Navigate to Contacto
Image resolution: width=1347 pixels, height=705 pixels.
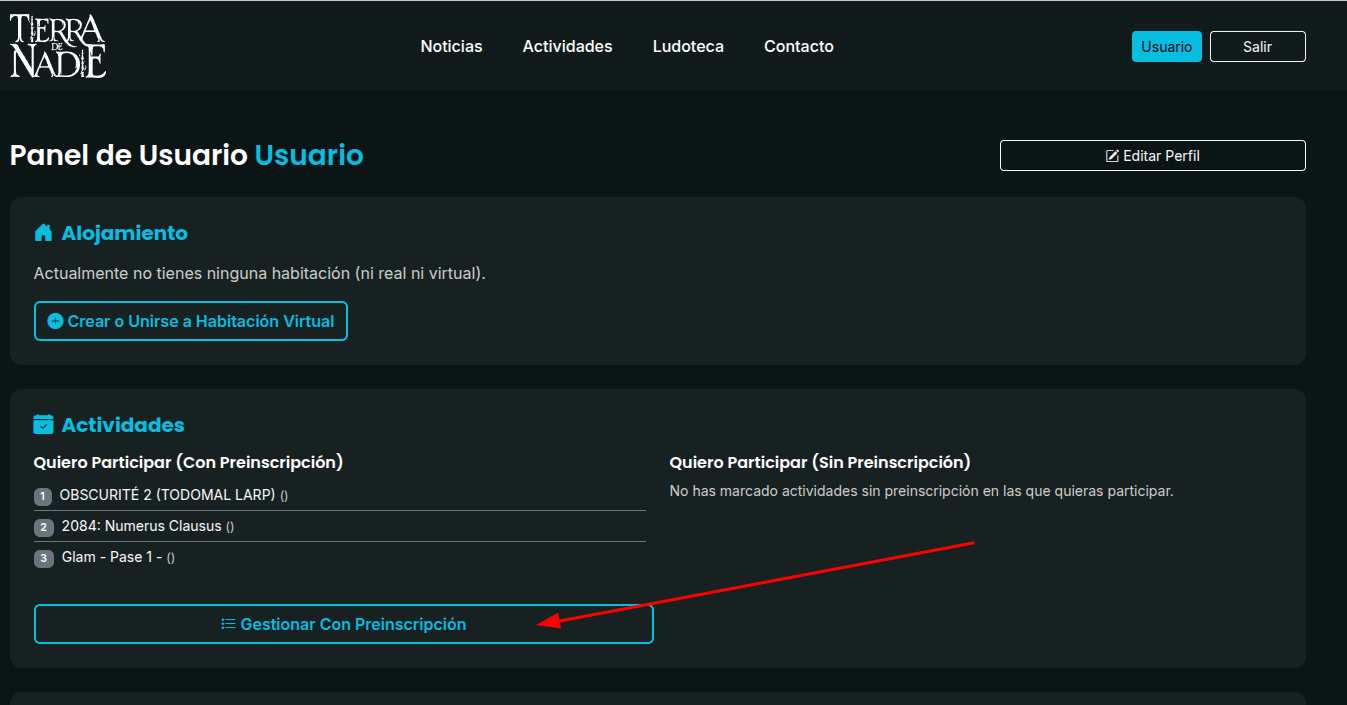click(x=799, y=46)
